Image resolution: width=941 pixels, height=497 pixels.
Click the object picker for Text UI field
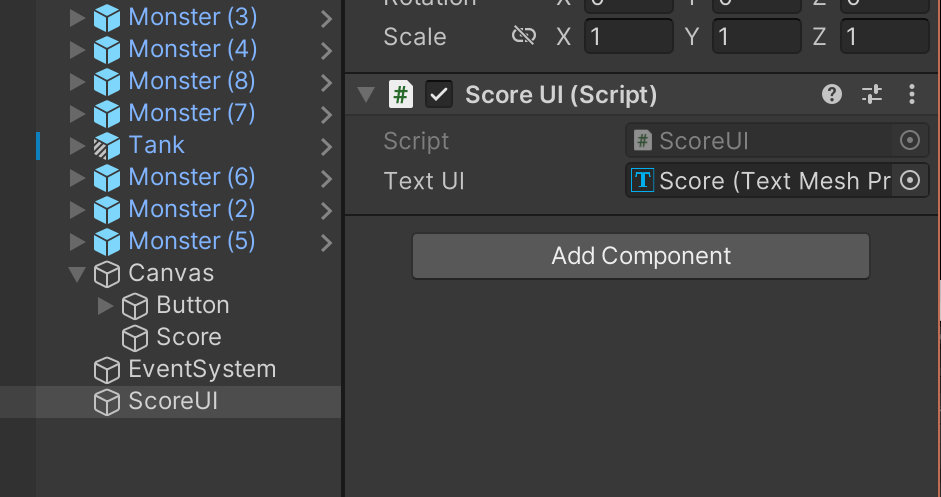click(910, 181)
